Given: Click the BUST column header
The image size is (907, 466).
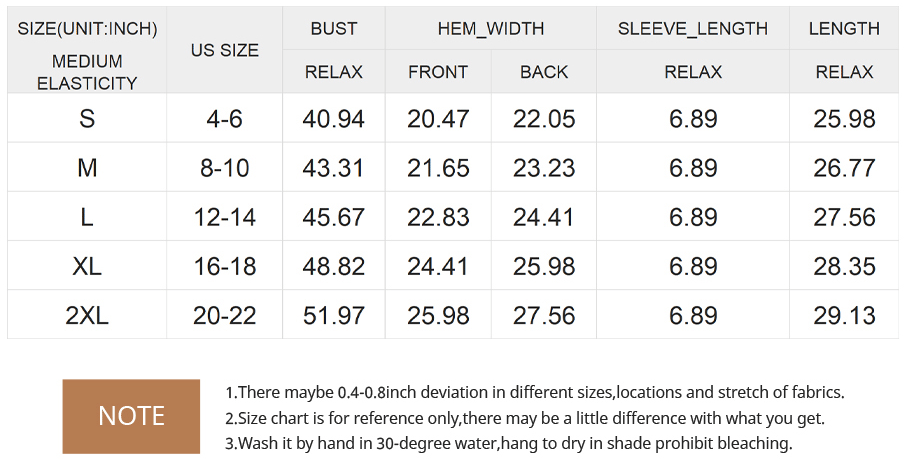Looking at the screenshot, I should pyautogui.click(x=334, y=29).
